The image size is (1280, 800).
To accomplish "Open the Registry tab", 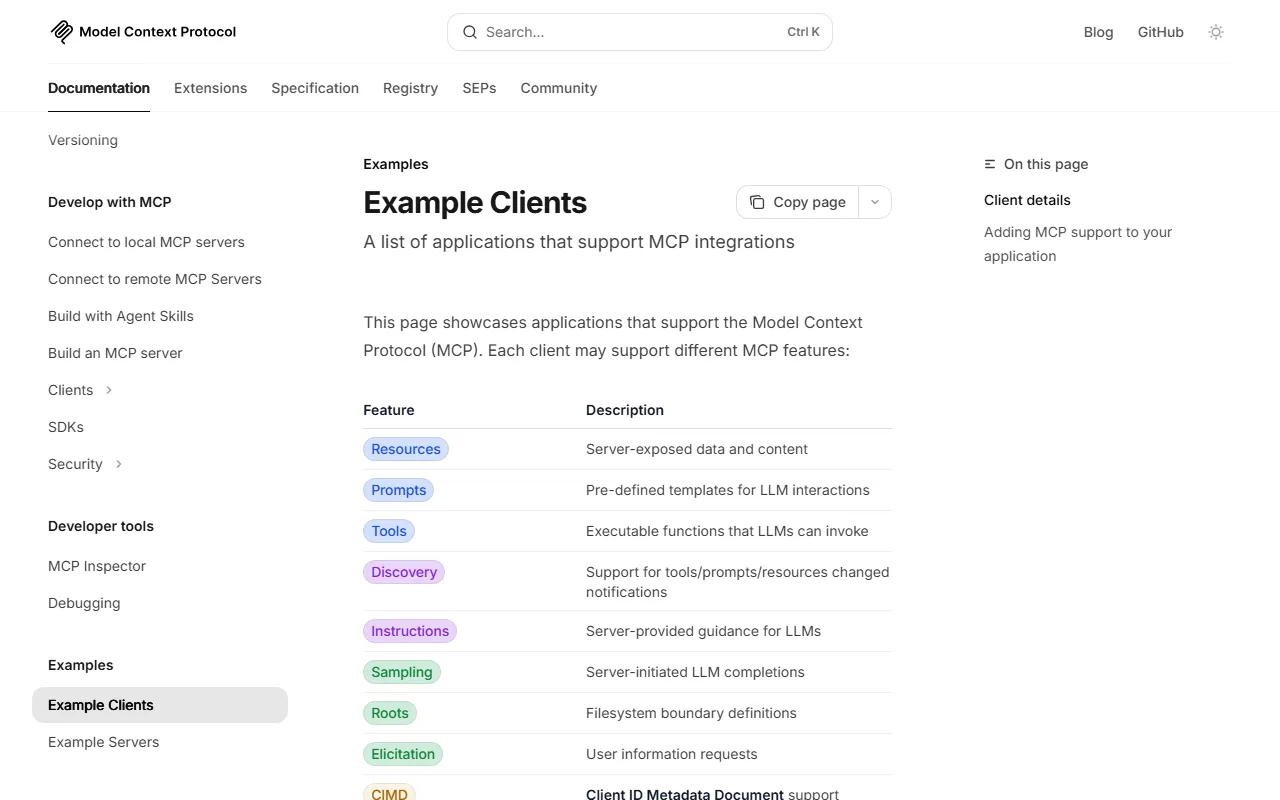I will 410,88.
